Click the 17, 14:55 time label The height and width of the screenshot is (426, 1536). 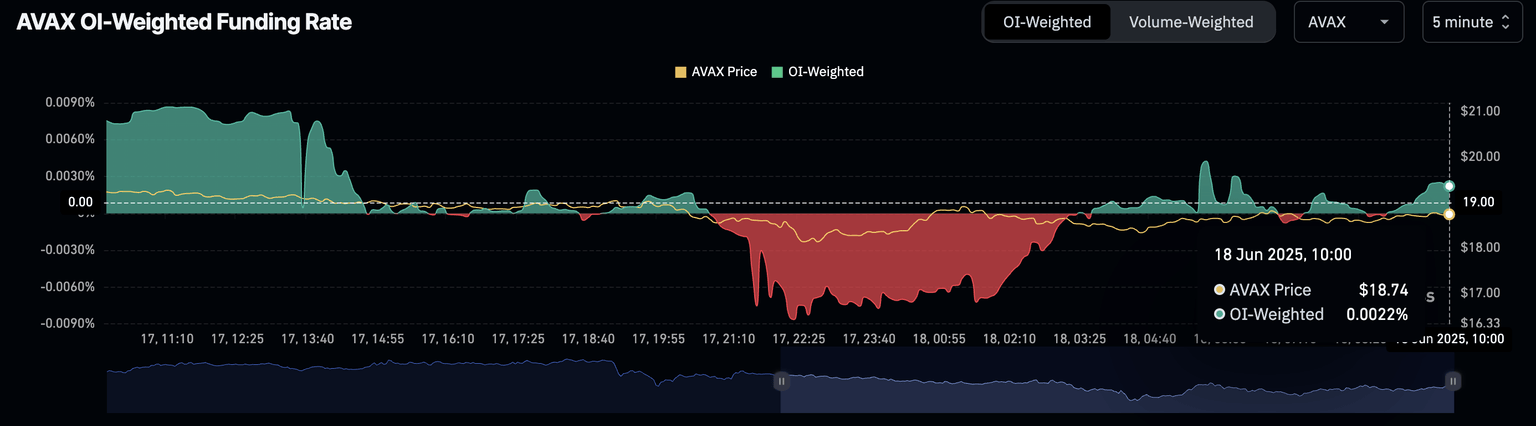coord(378,339)
